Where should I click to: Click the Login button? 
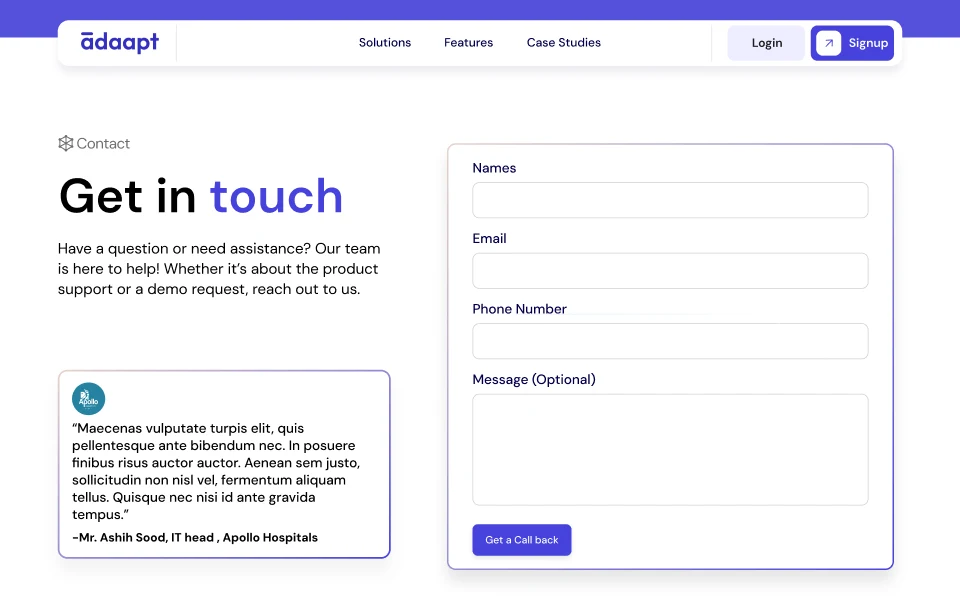click(x=767, y=43)
